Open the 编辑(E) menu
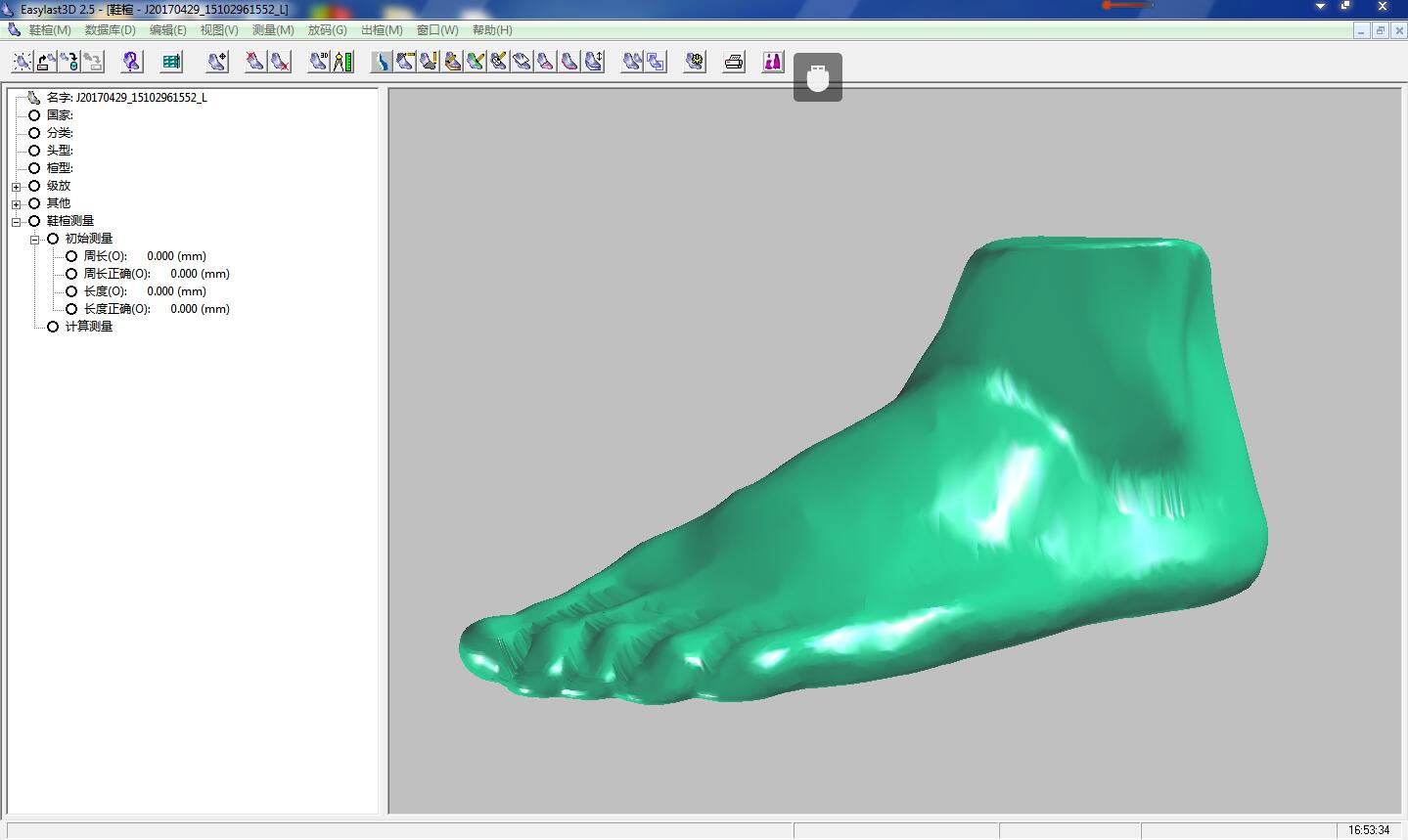Screen dimensions: 1408x840 (167, 30)
